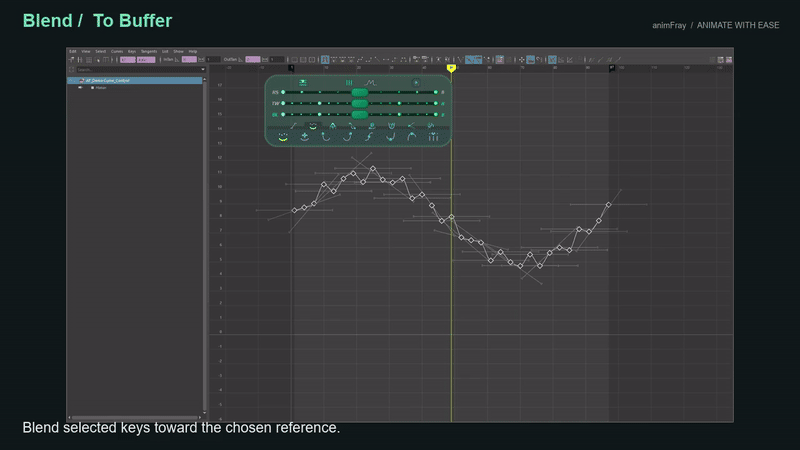Click the outliner vertical scrollbar
The height and width of the screenshot is (450, 800).
(205, 245)
